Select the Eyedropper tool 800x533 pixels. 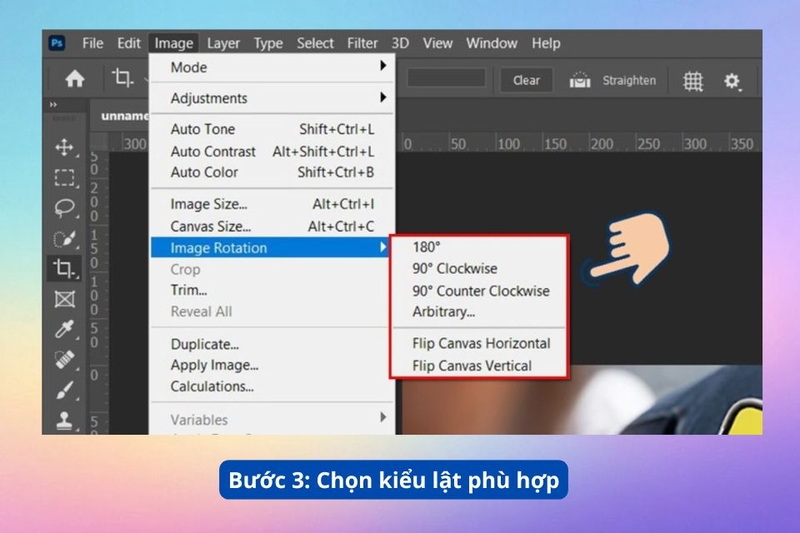click(x=65, y=329)
